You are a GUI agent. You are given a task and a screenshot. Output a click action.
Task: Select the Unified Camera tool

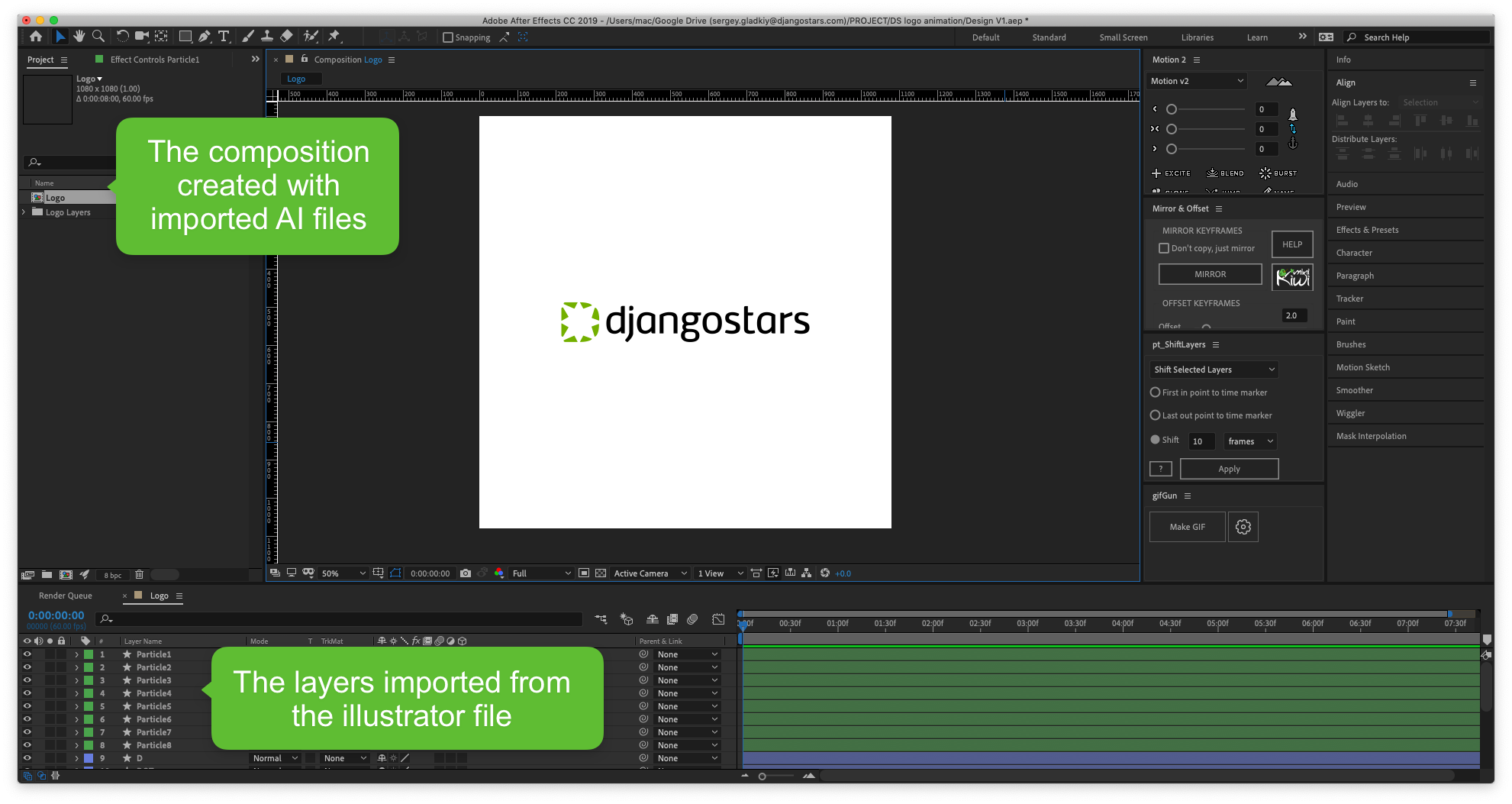(142, 36)
